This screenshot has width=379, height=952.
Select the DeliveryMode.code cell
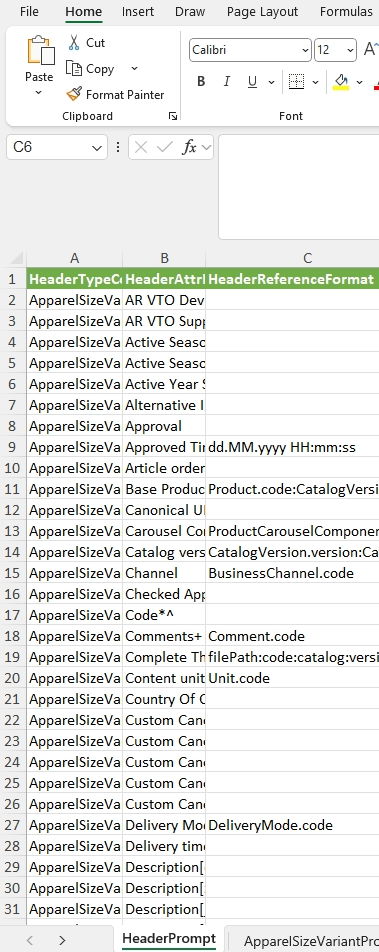[292, 825]
